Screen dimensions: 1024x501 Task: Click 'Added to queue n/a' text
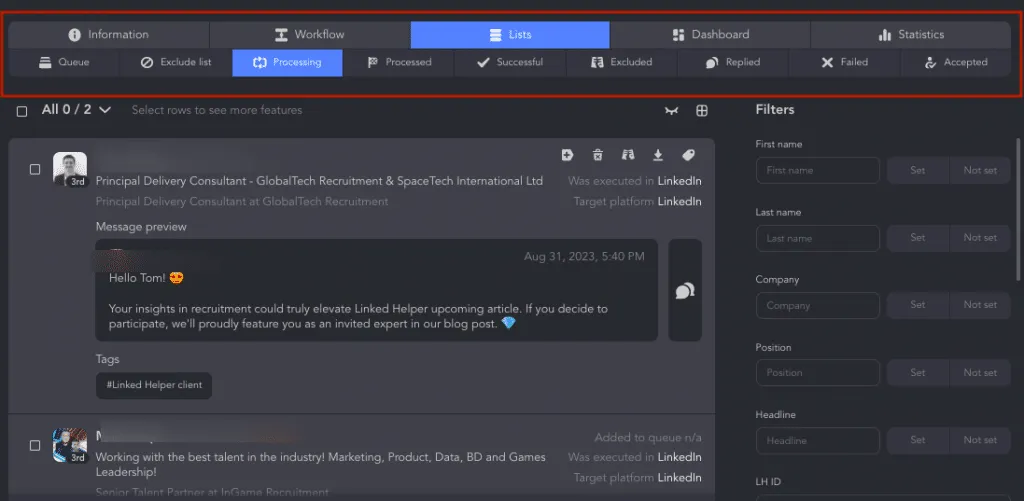click(648, 438)
